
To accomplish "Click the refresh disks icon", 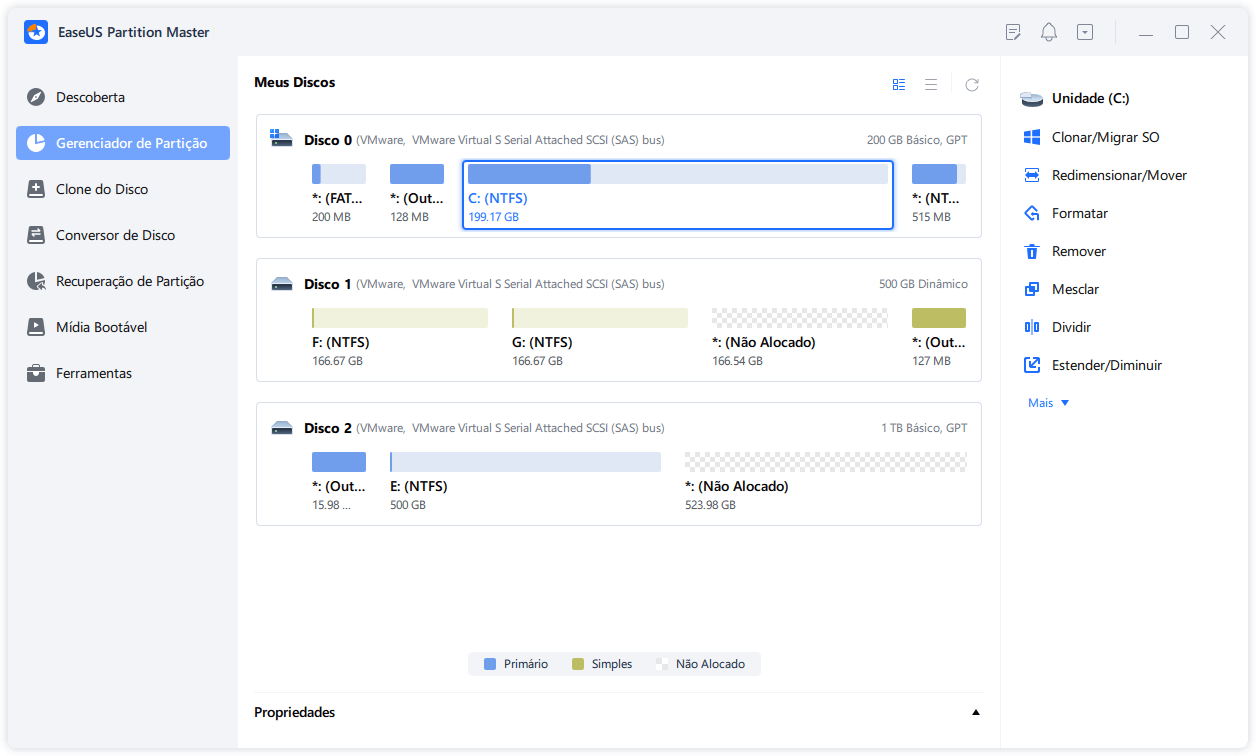I will pyautogui.click(x=971, y=85).
